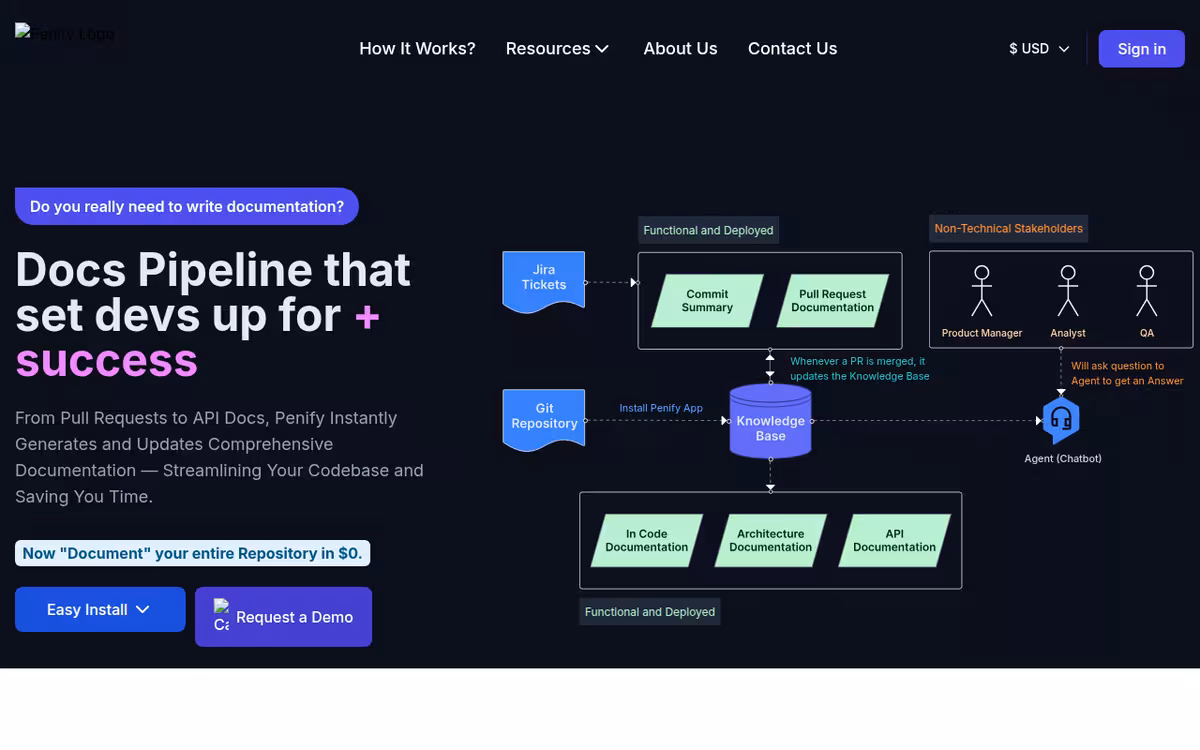Click the Penify logo in header
The height and width of the screenshot is (750, 1200).
pyautogui.click(x=64, y=33)
